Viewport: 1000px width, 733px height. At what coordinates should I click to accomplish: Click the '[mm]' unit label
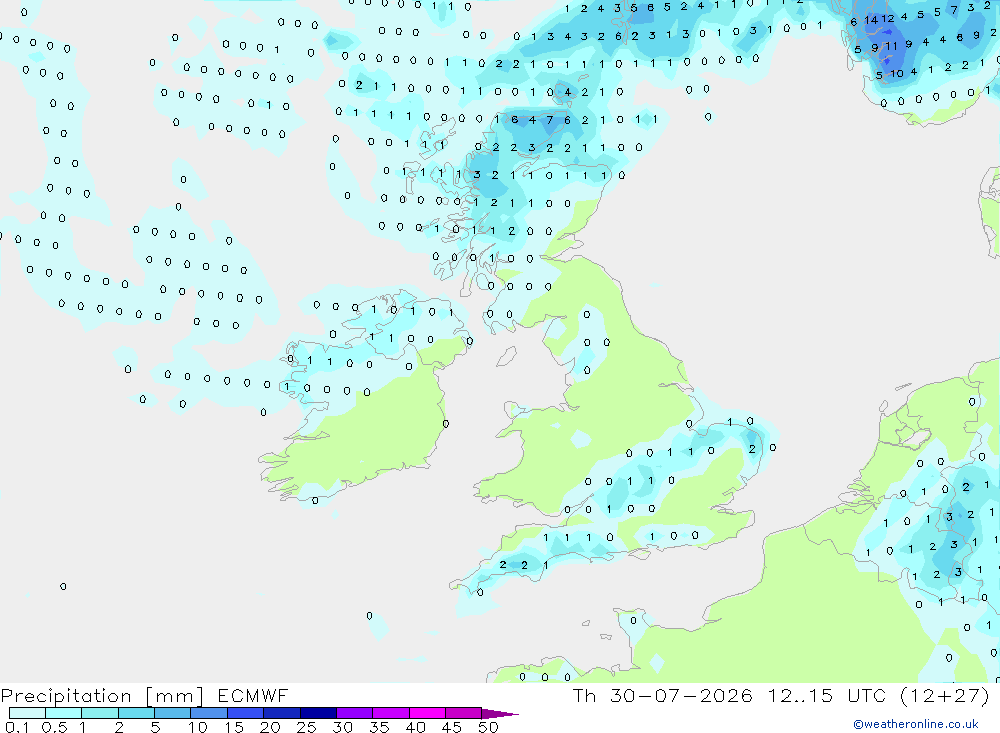174,696
